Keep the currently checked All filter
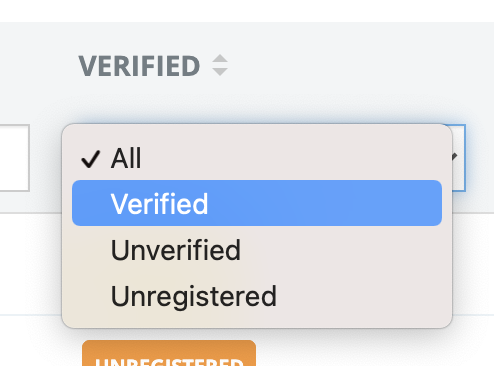 [257, 158]
